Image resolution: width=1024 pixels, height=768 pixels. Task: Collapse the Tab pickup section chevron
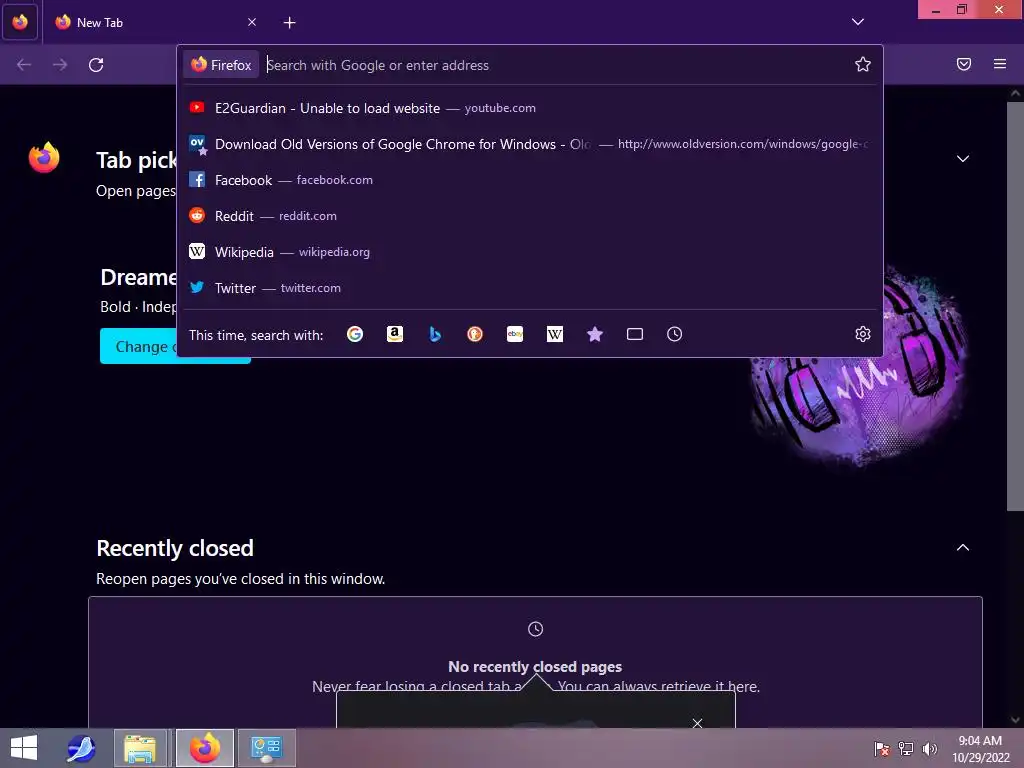pyautogui.click(x=963, y=159)
